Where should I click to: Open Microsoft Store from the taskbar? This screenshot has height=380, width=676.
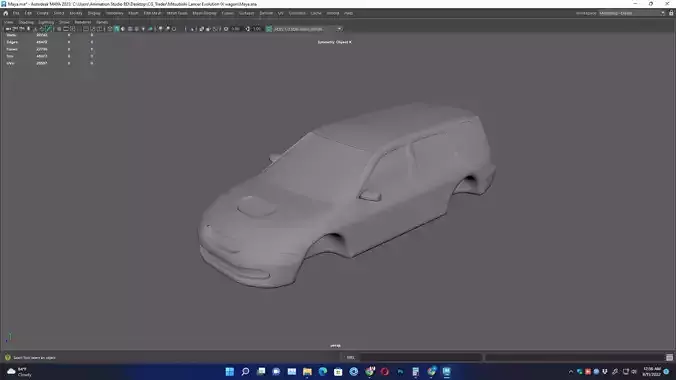point(338,371)
